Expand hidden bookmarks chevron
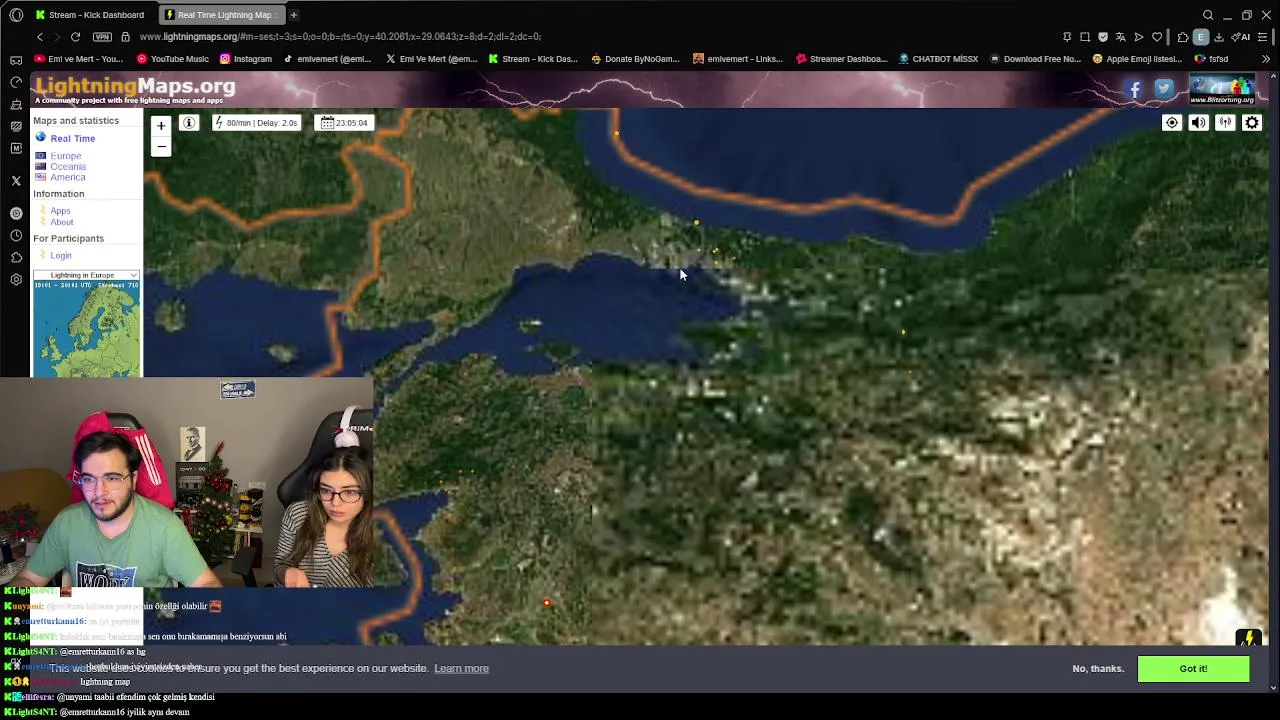This screenshot has width=1280, height=720. 1265,59
